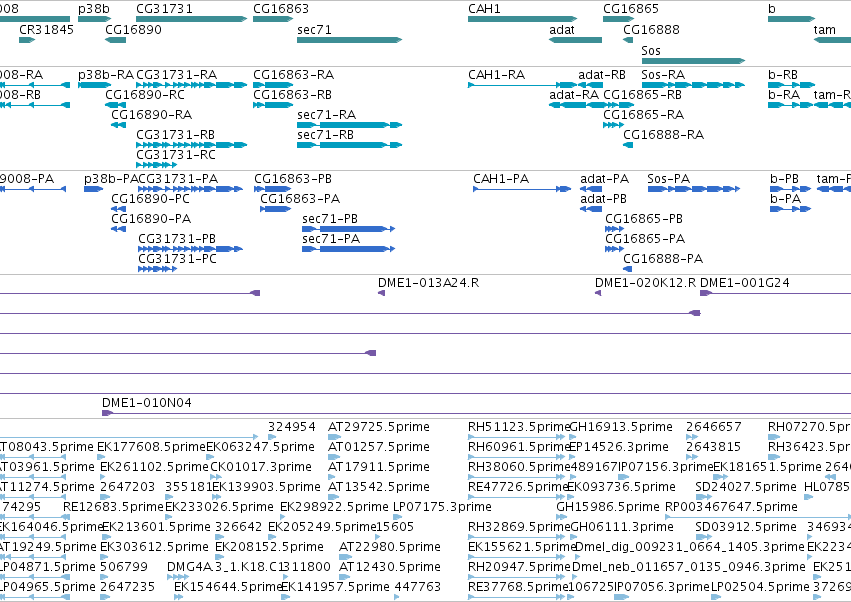Select the CG31731-RA transcript glyph

(192, 85)
